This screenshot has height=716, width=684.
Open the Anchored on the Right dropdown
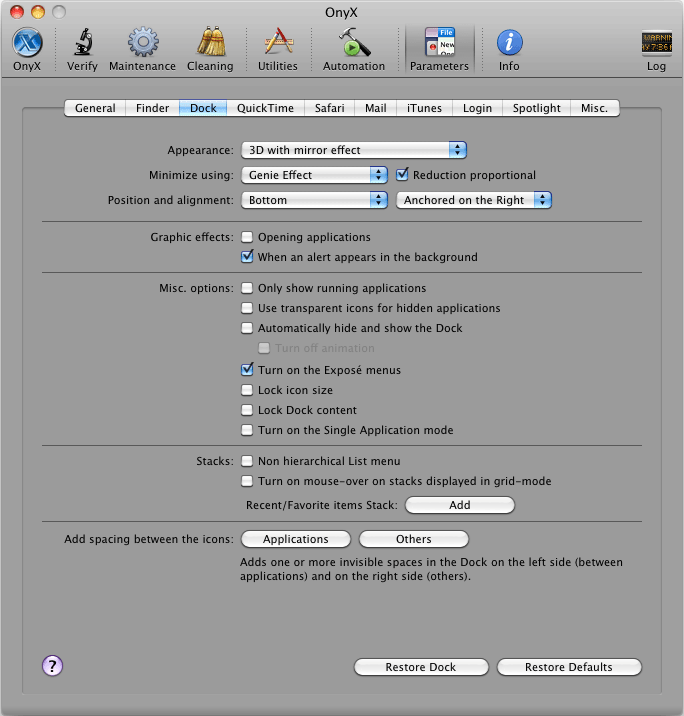(x=474, y=200)
